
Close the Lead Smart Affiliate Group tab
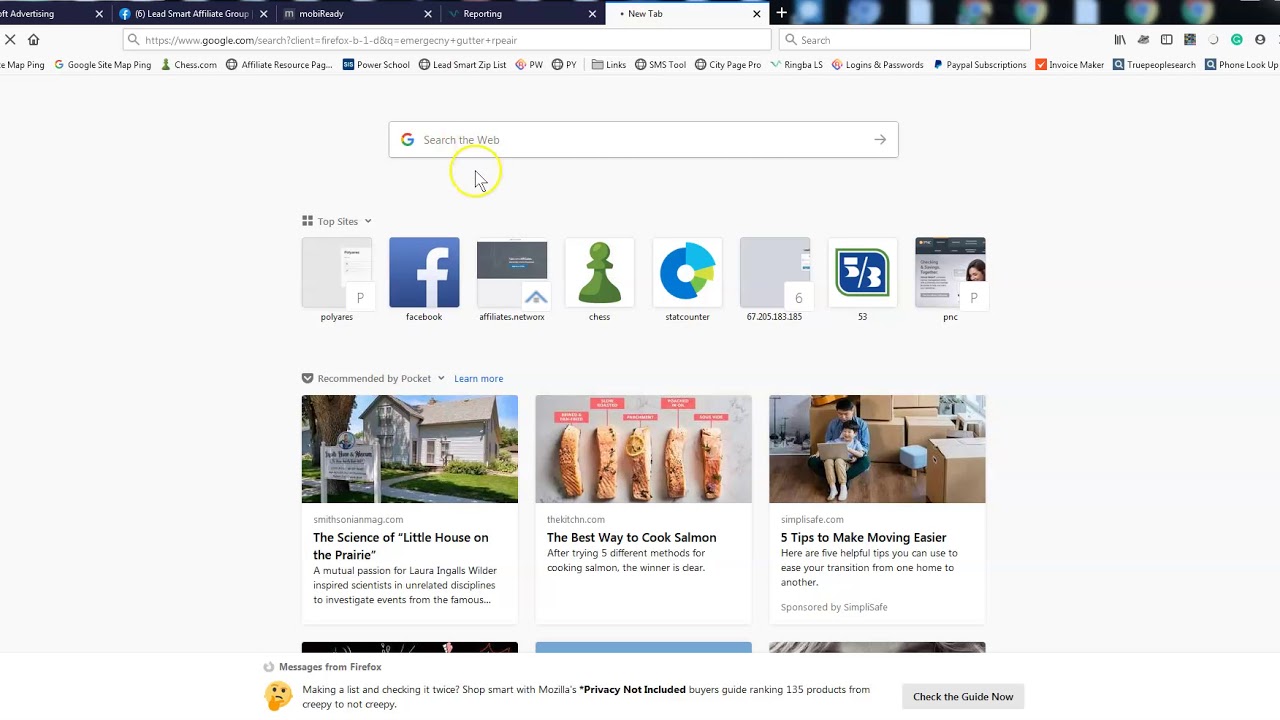tap(263, 14)
